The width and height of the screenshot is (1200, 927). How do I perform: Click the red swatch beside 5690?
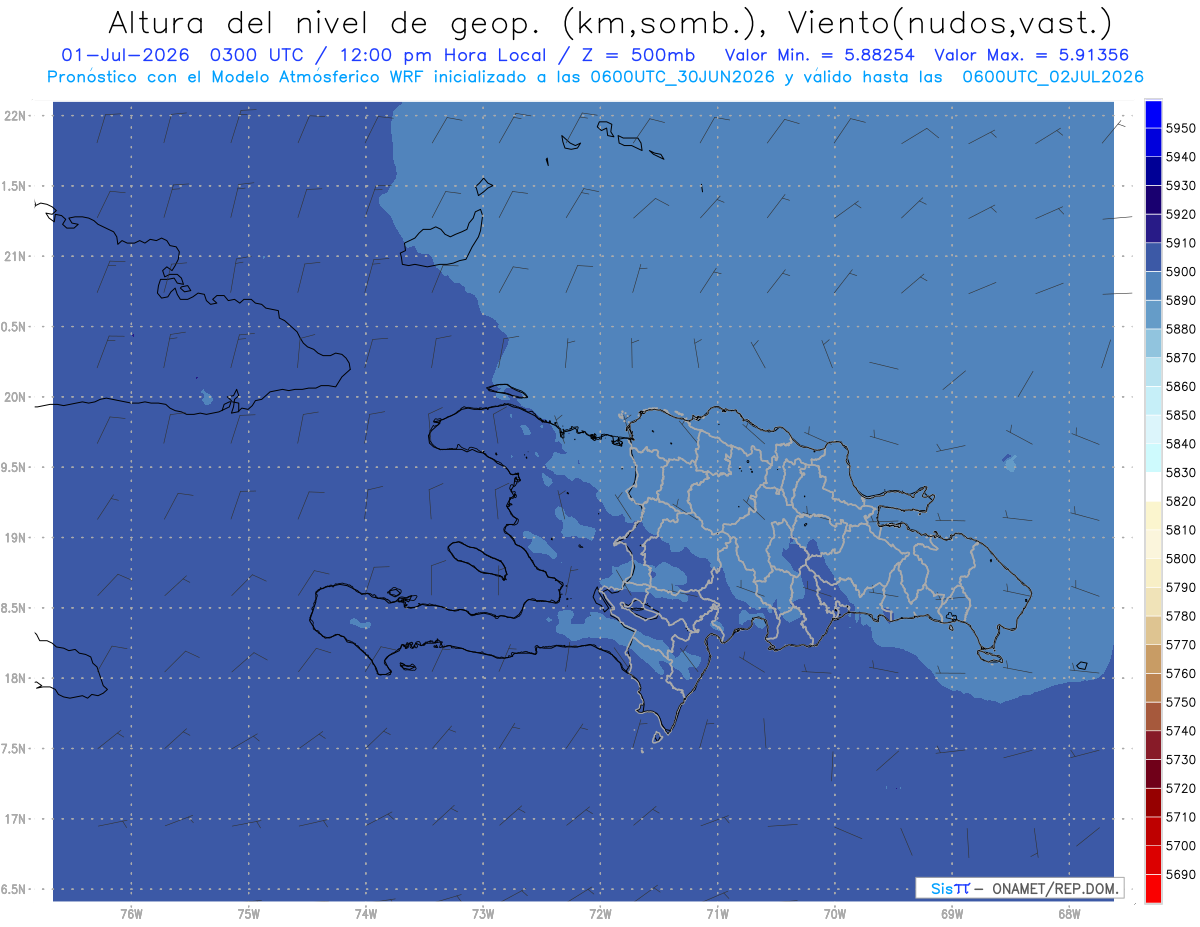click(x=1153, y=888)
